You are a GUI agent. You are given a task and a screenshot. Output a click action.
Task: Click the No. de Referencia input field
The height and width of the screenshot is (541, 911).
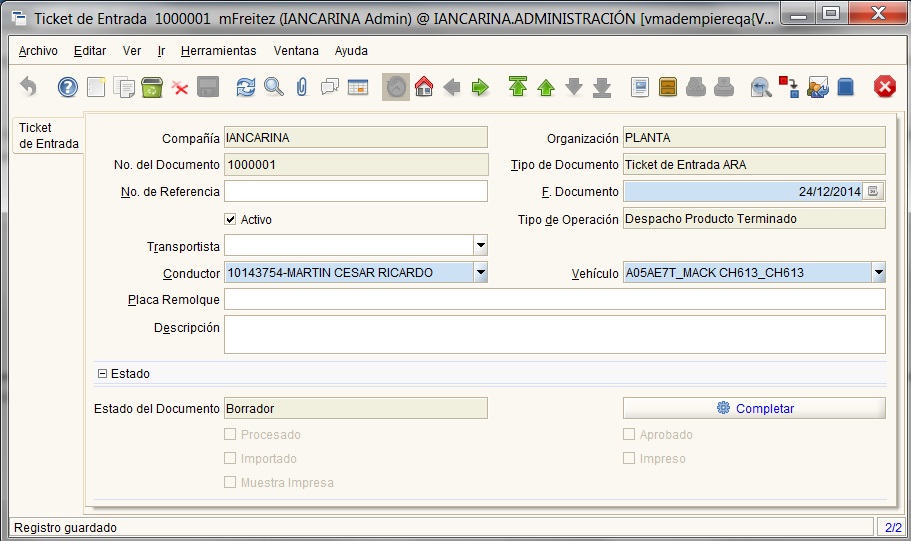point(356,191)
